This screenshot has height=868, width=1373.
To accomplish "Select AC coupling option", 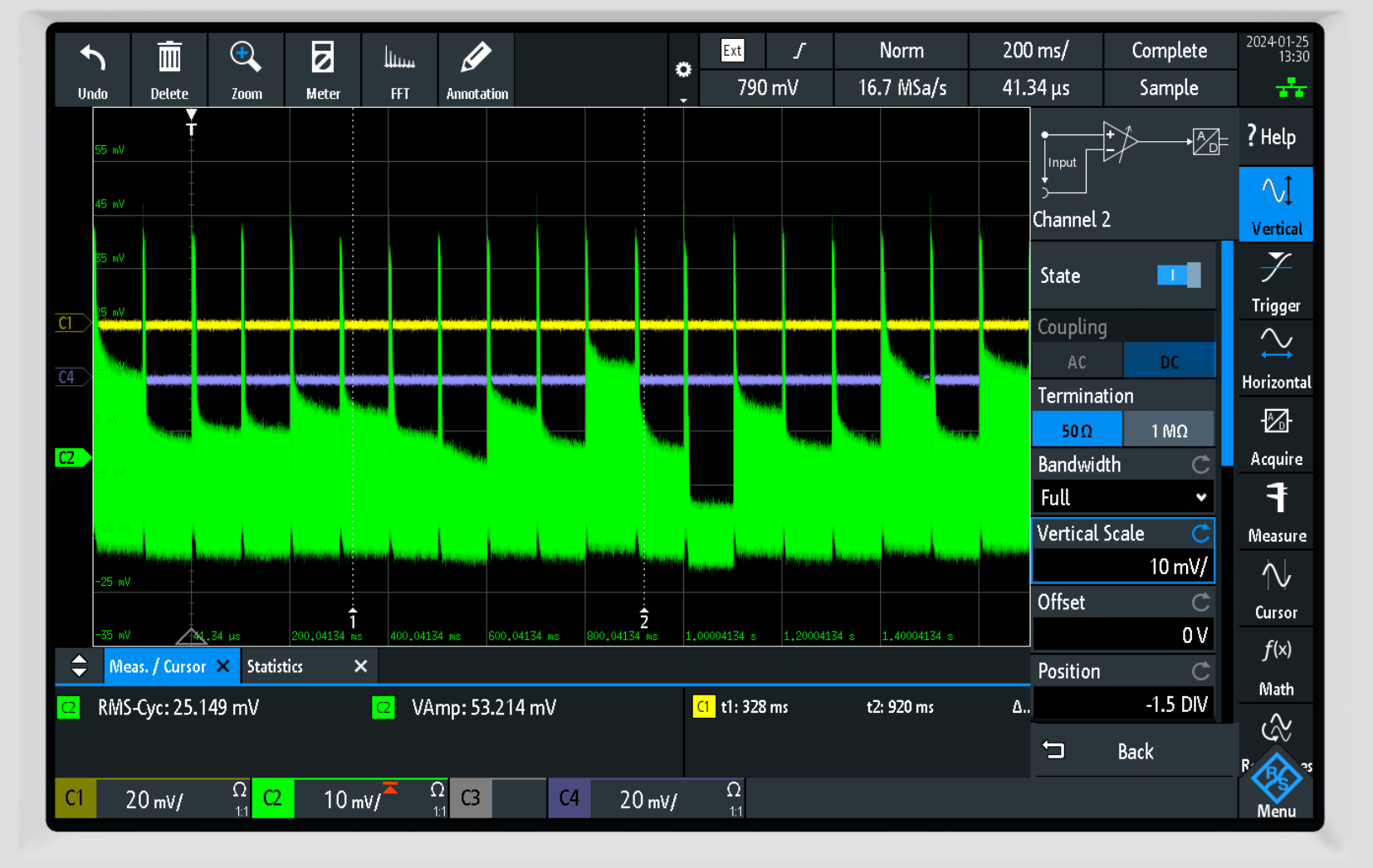I will coord(1077,362).
